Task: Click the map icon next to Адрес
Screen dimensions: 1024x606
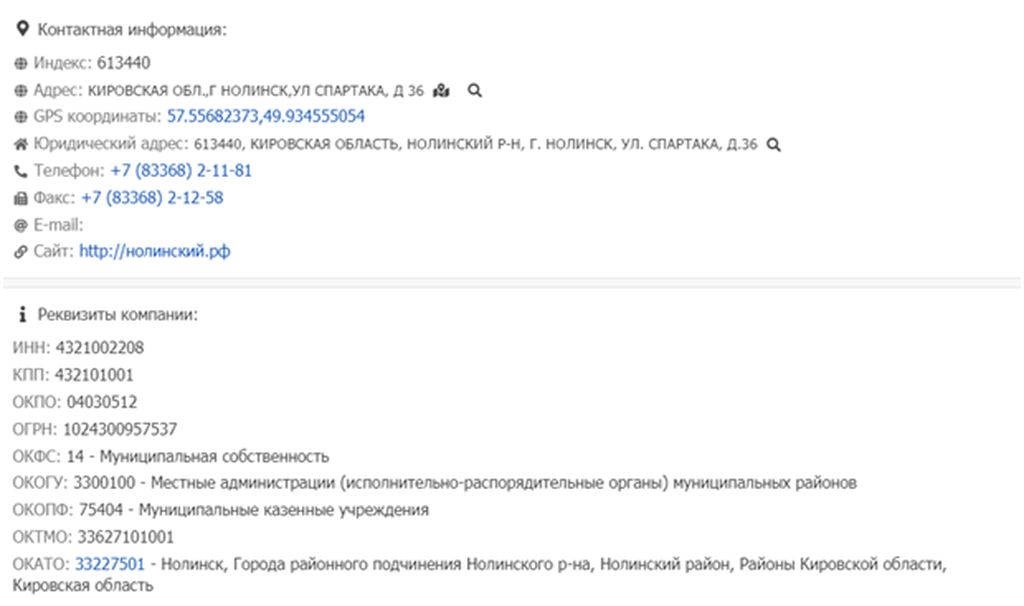Action: [442, 90]
